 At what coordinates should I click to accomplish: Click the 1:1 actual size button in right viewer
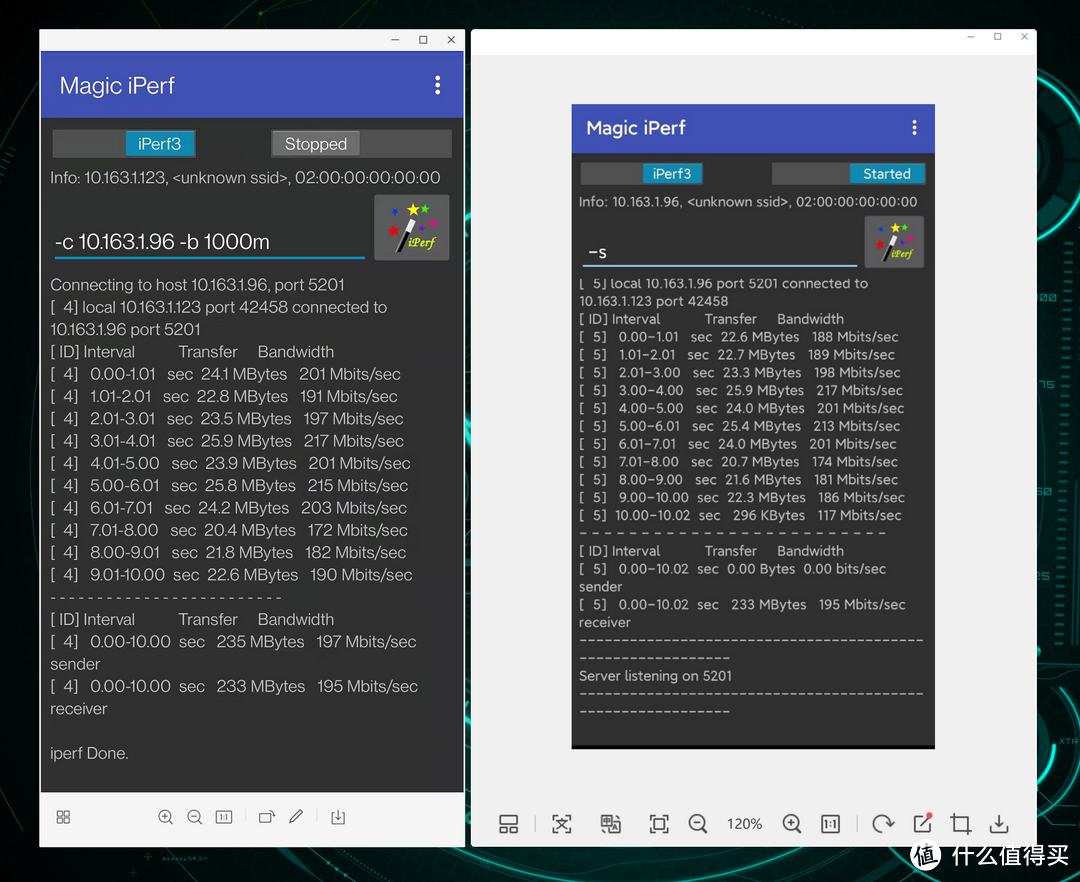tap(830, 824)
